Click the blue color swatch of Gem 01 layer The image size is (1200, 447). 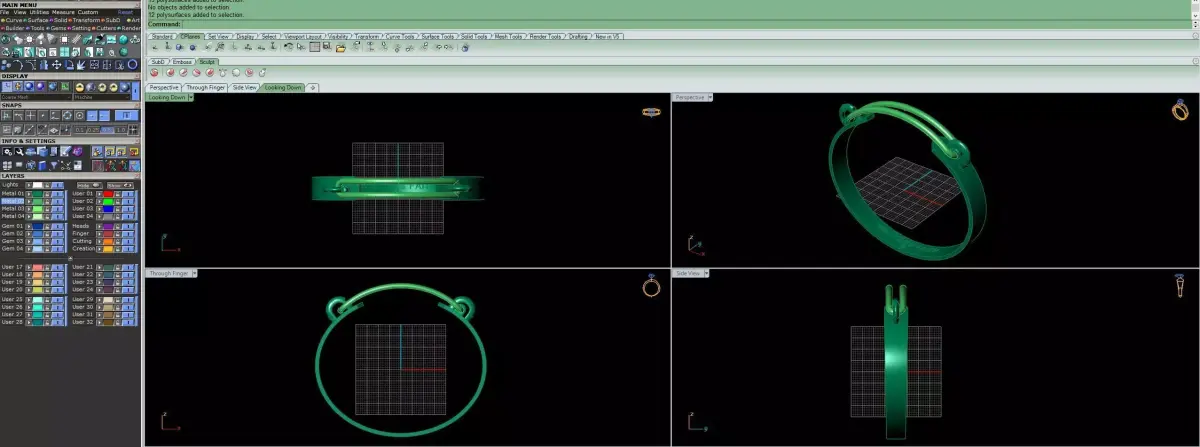[x=38, y=227]
